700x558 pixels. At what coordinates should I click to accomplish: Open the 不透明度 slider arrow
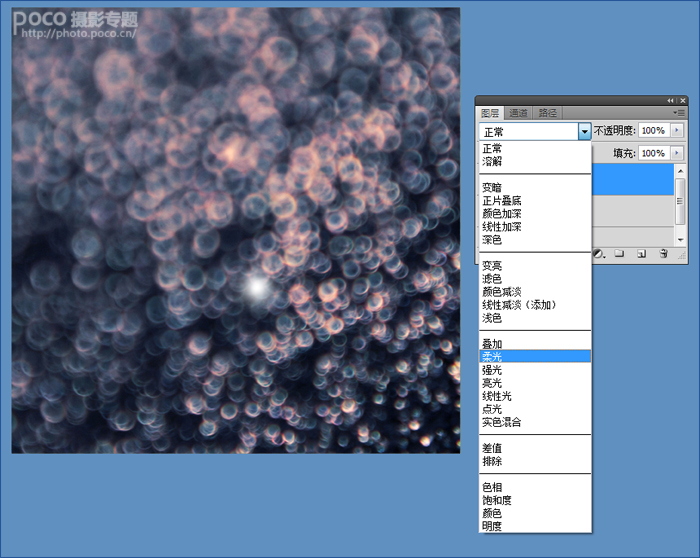tap(677, 130)
